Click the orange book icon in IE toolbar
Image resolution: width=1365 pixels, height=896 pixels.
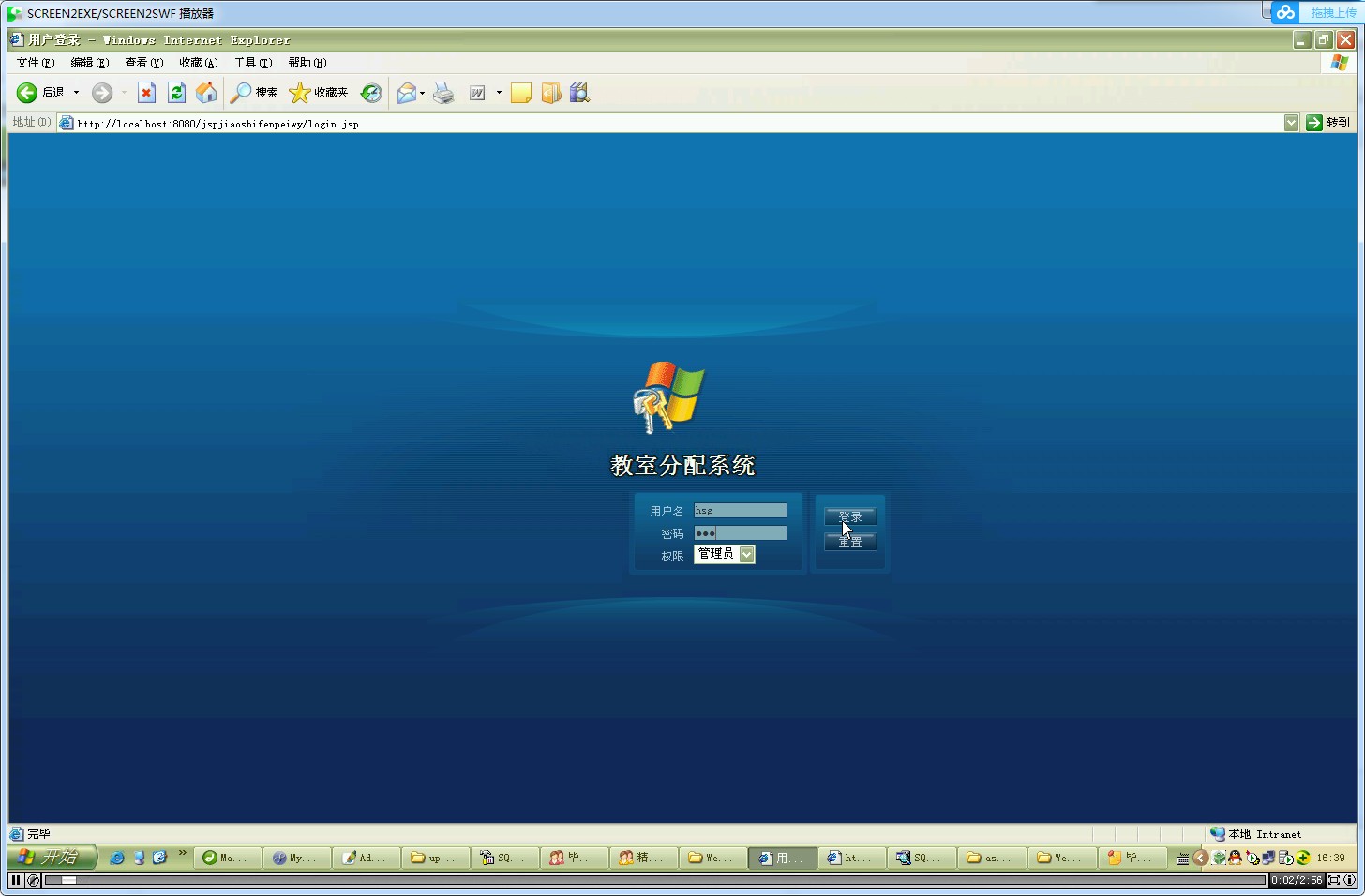(x=551, y=93)
